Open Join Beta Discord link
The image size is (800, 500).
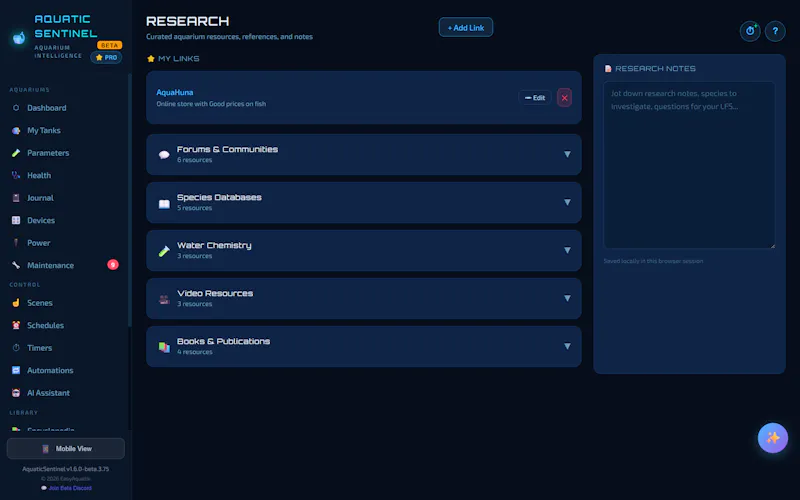pyautogui.click(x=66, y=488)
